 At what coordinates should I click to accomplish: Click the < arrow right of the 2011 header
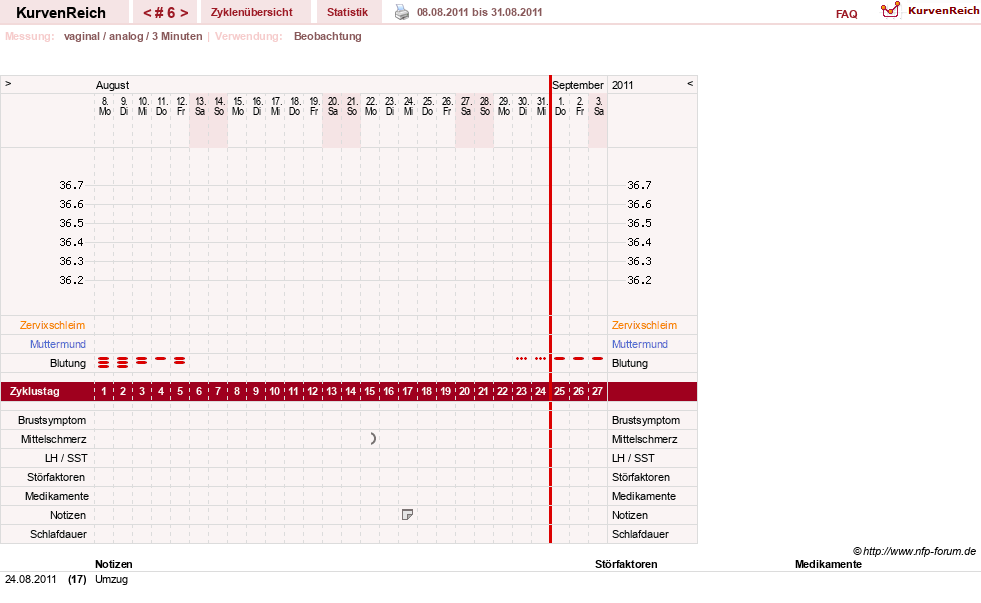tap(690, 83)
